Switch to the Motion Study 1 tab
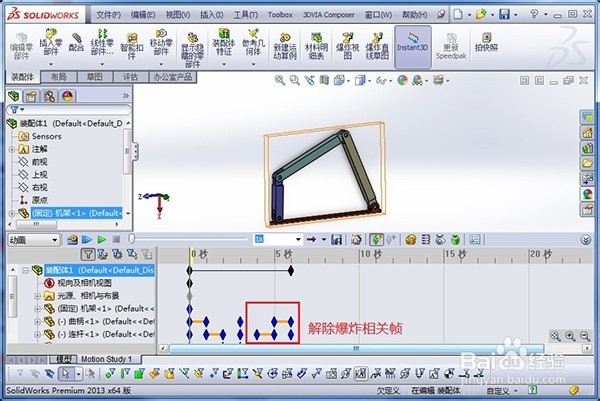This screenshot has width=600, height=401. (x=106, y=359)
